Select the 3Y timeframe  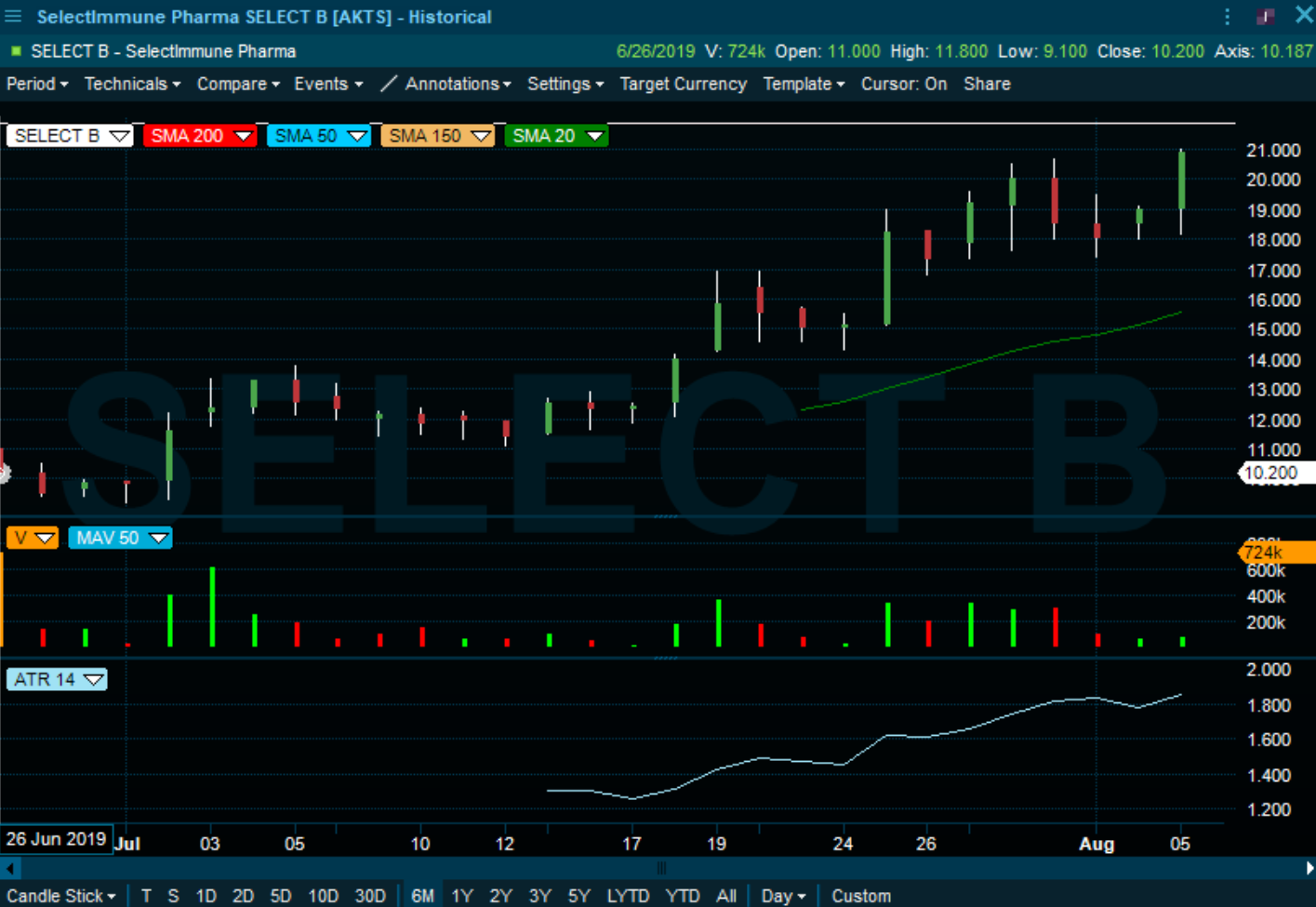coord(539,896)
